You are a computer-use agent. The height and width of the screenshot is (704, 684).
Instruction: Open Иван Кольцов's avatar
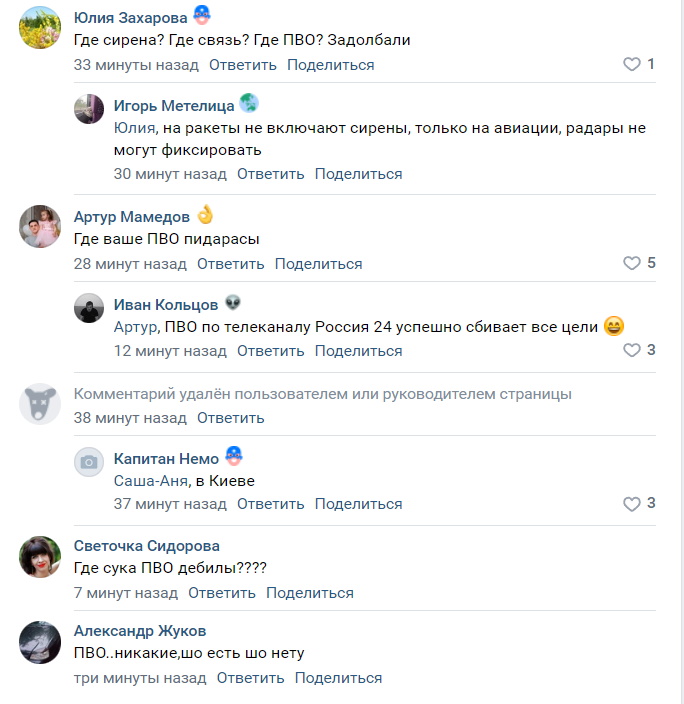tap(89, 308)
